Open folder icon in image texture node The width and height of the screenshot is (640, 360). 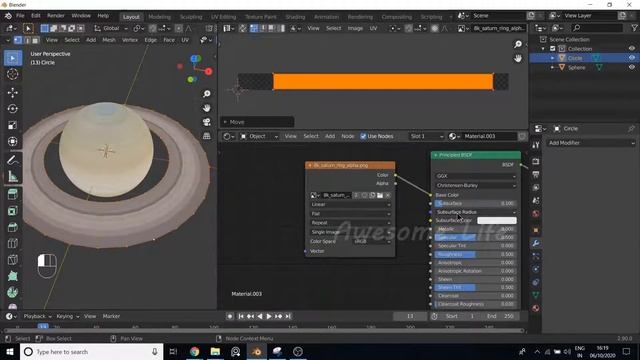380,195
